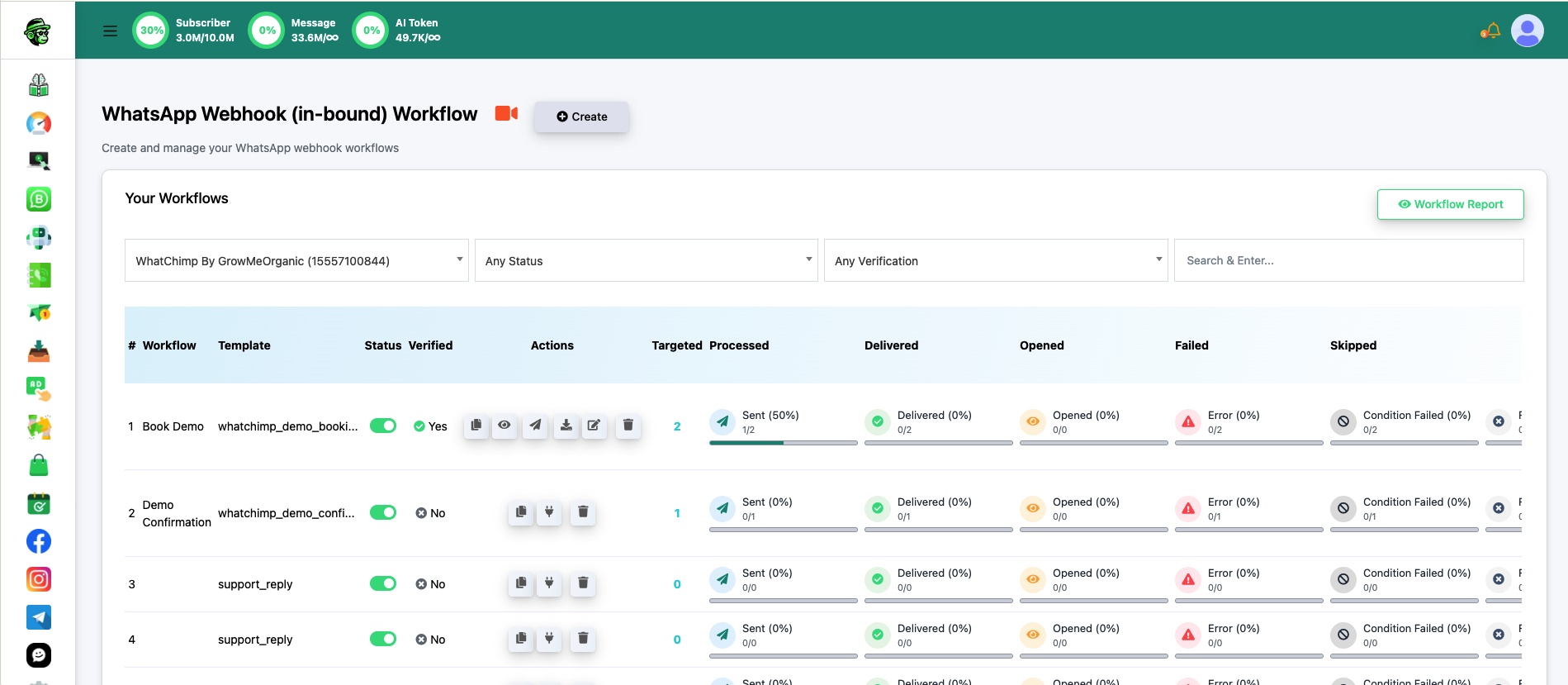Open the hamburger menu in the header
Viewport: 1568px width, 685px height.
[x=110, y=31]
